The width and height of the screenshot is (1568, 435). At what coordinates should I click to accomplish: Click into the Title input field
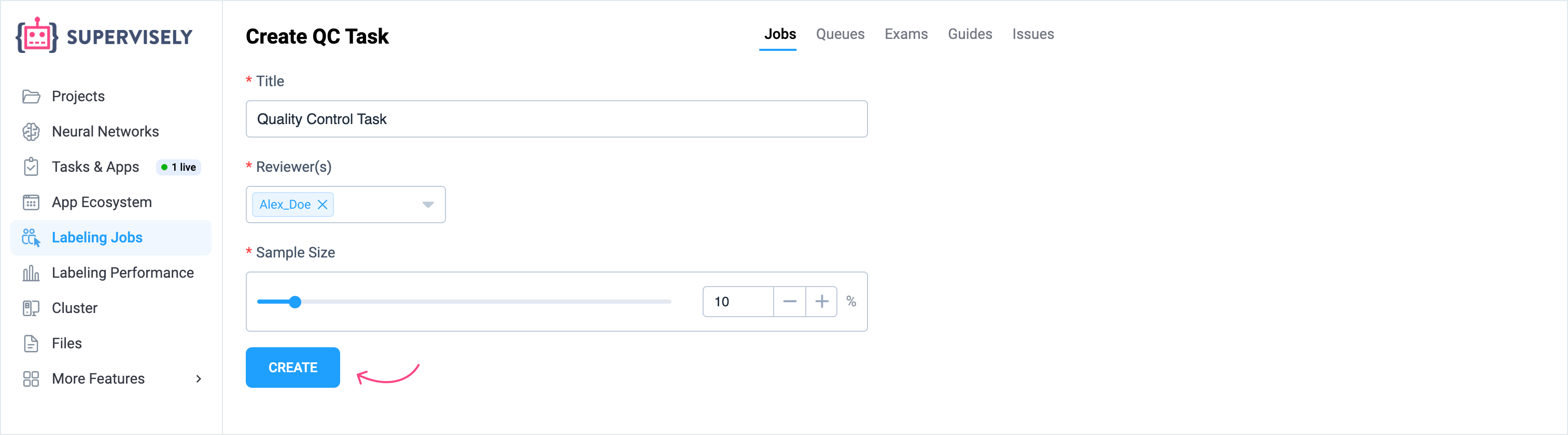coord(556,119)
